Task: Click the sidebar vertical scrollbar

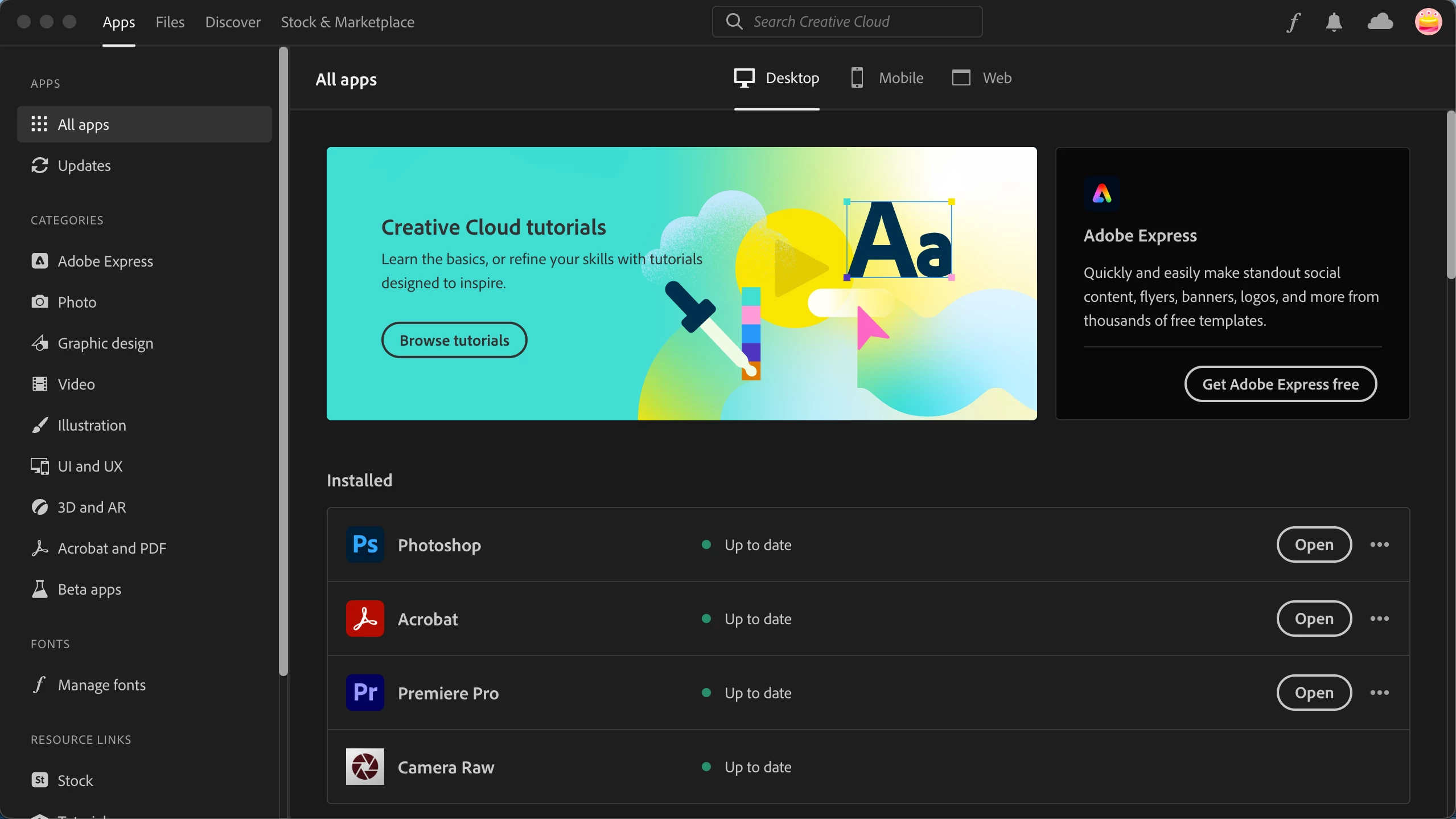Action: tap(283, 361)
